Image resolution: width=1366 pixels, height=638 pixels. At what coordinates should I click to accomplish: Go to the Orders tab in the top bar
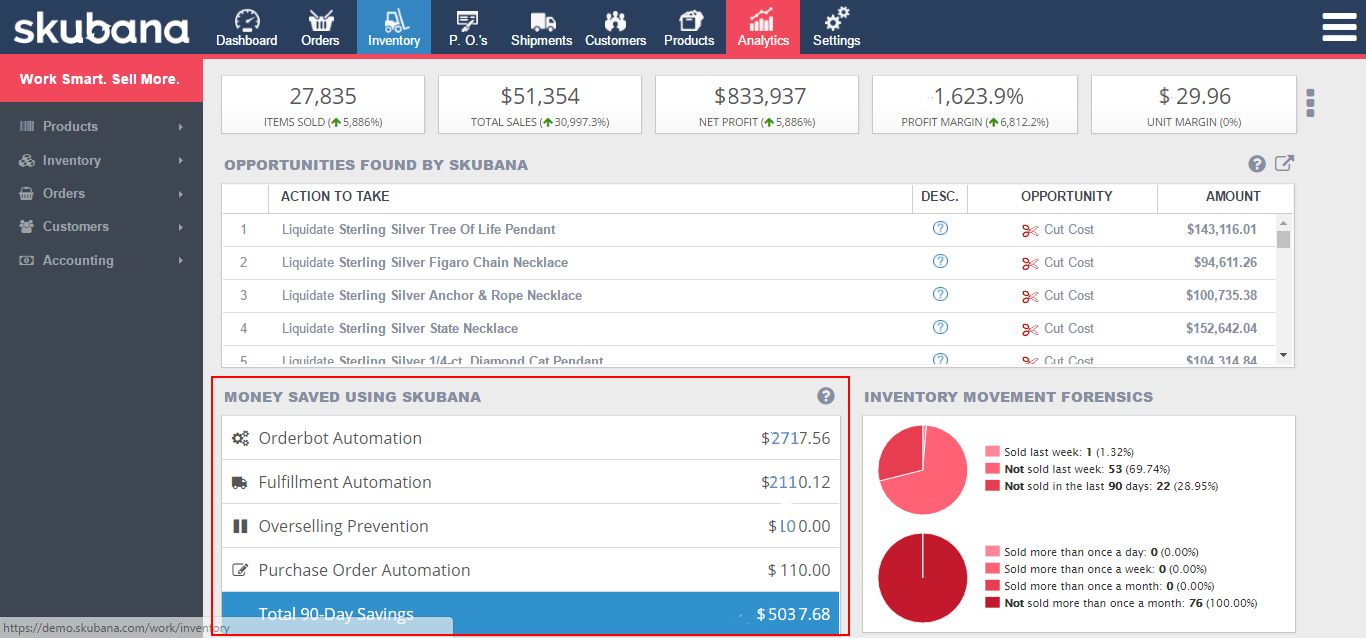tap(320, 27)
